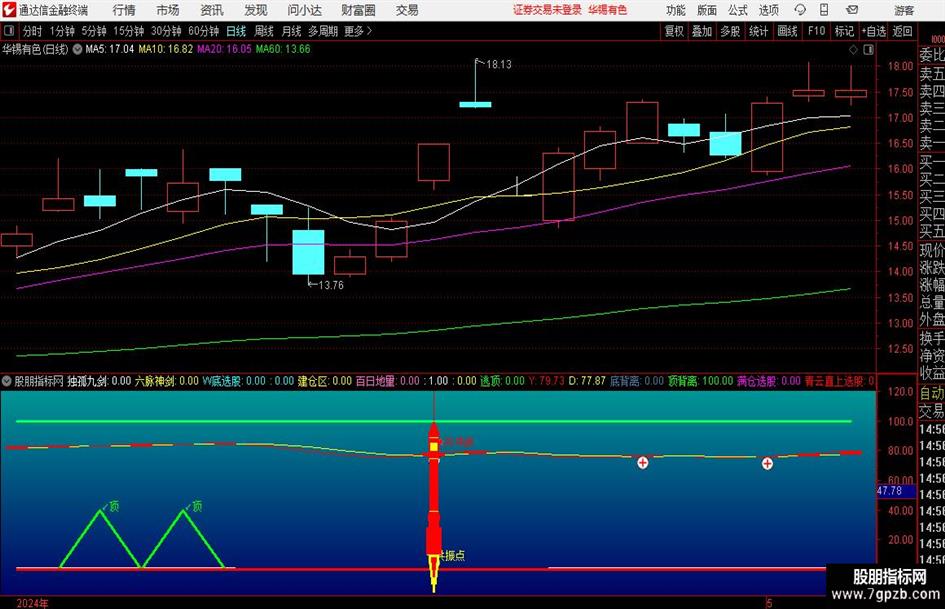Click the MA10: 16.82 value
This screenshot has height=609, width=945.
(x=165, y=49)
